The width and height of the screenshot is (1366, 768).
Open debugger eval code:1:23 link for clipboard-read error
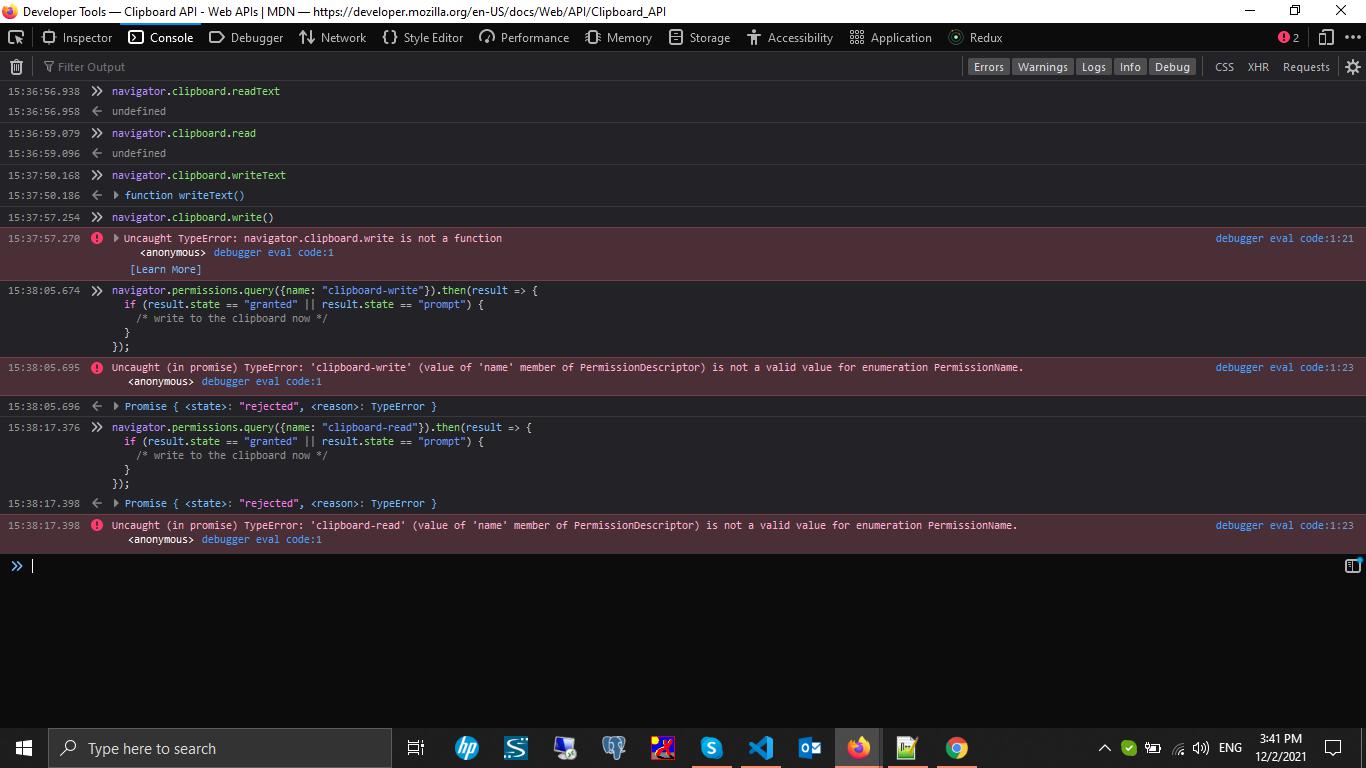coord(1284,525)
